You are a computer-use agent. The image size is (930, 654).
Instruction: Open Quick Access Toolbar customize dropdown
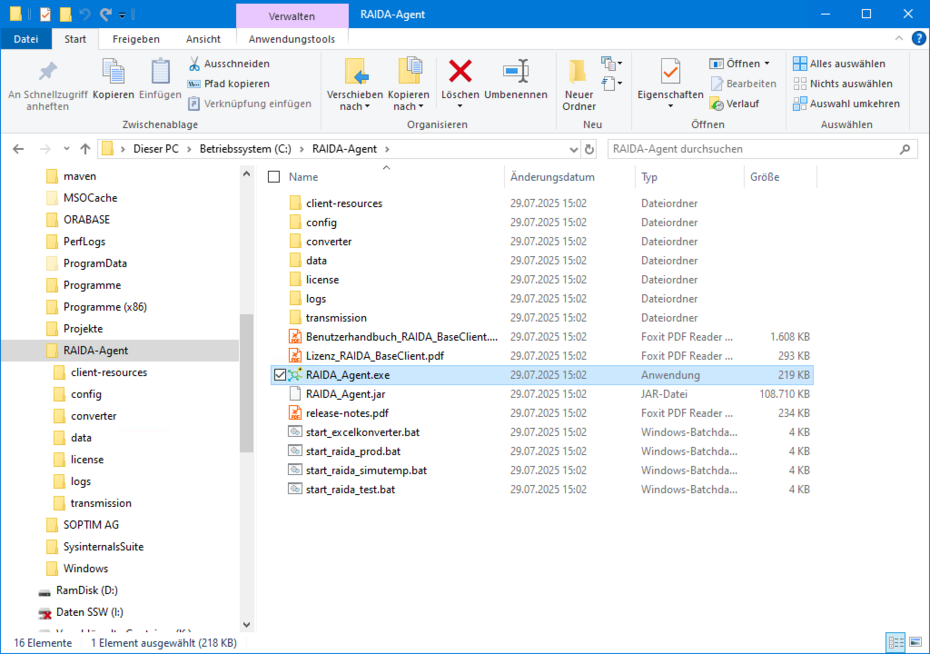coord(122,15)
